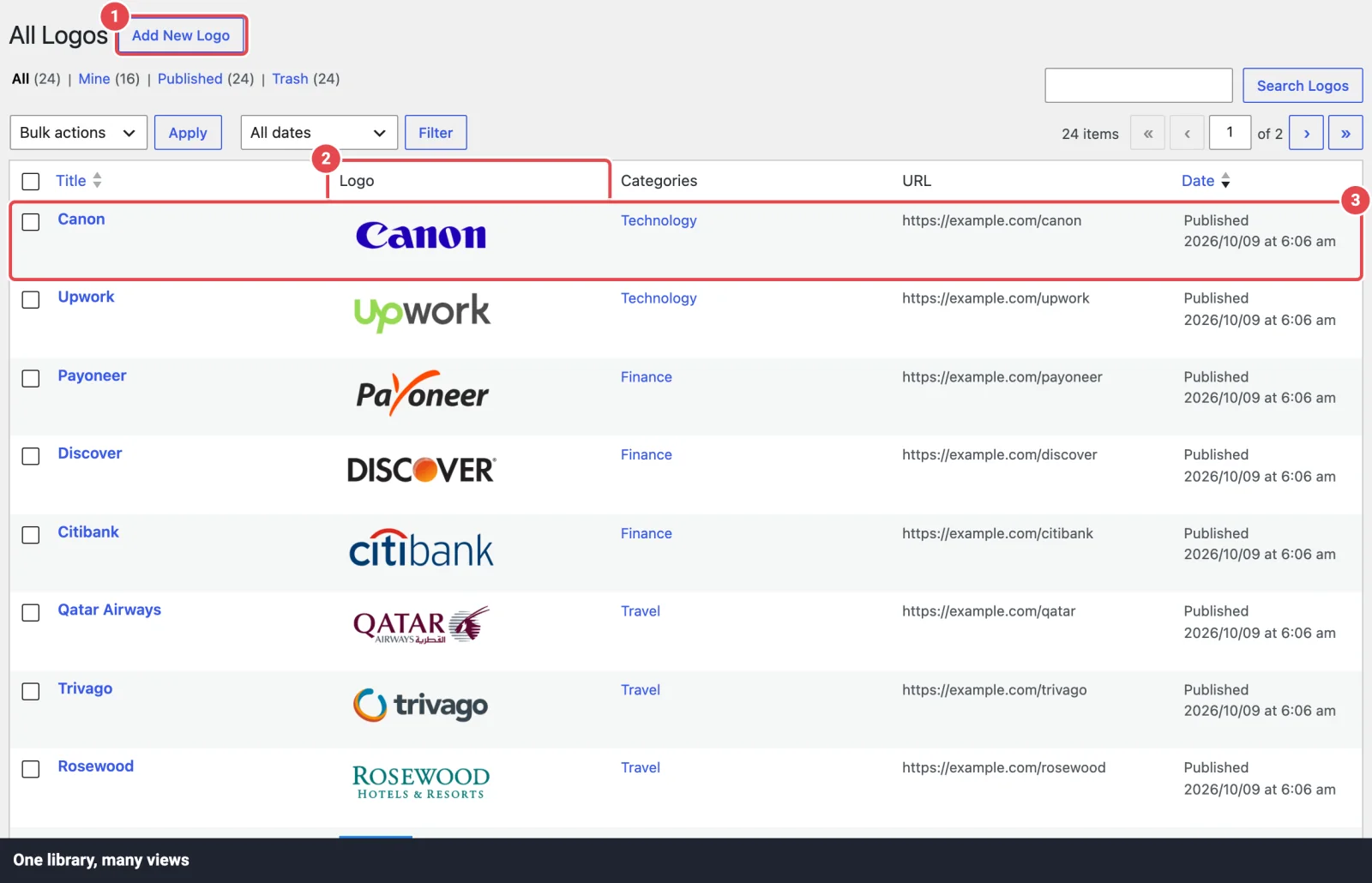Image resolution: width=1372 pixels, height=883 pixels.
Task: Check the Upwork row checkbox
Action: (31, 300)
